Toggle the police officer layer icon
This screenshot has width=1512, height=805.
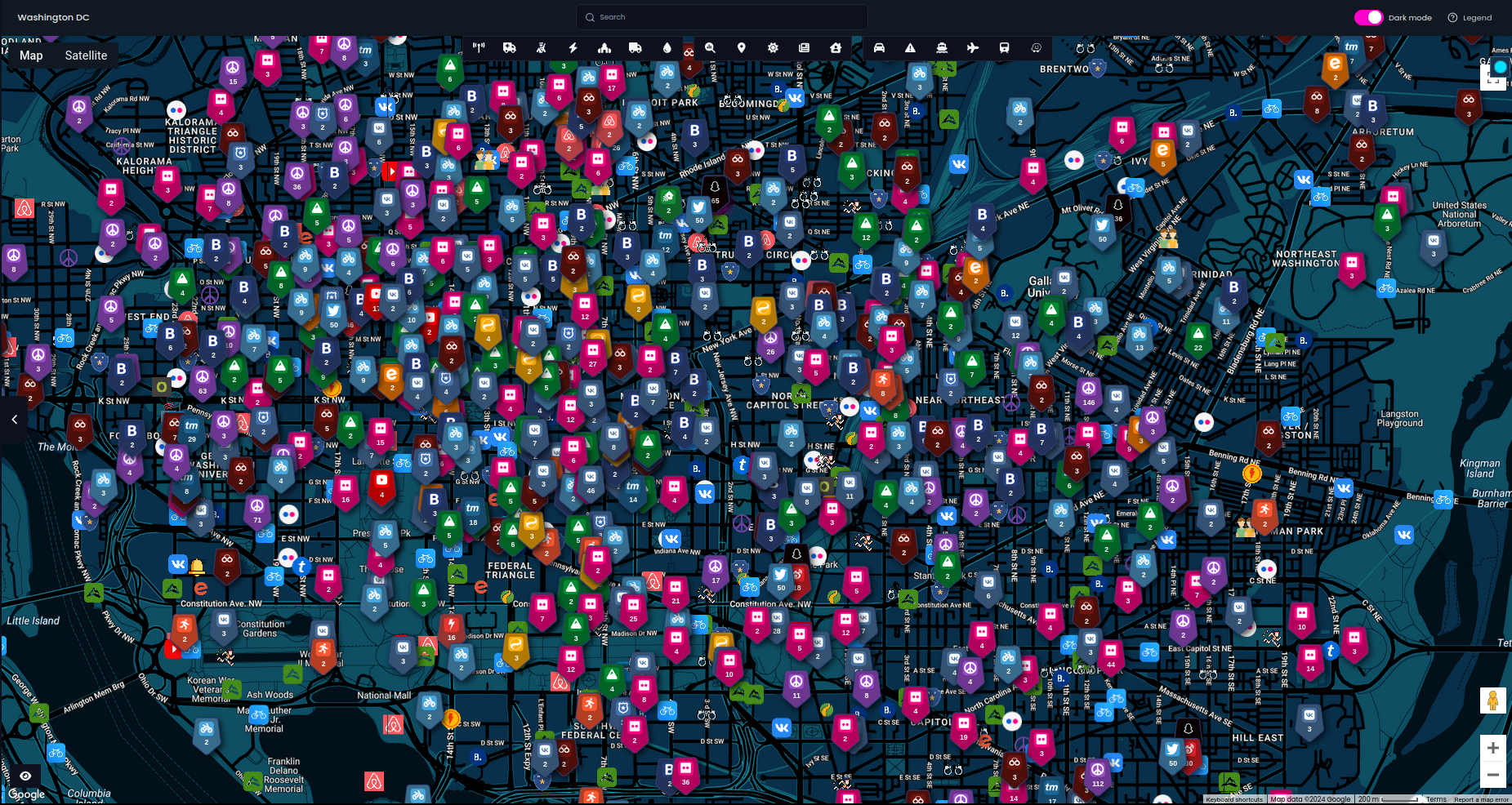(x=541, y=48)
